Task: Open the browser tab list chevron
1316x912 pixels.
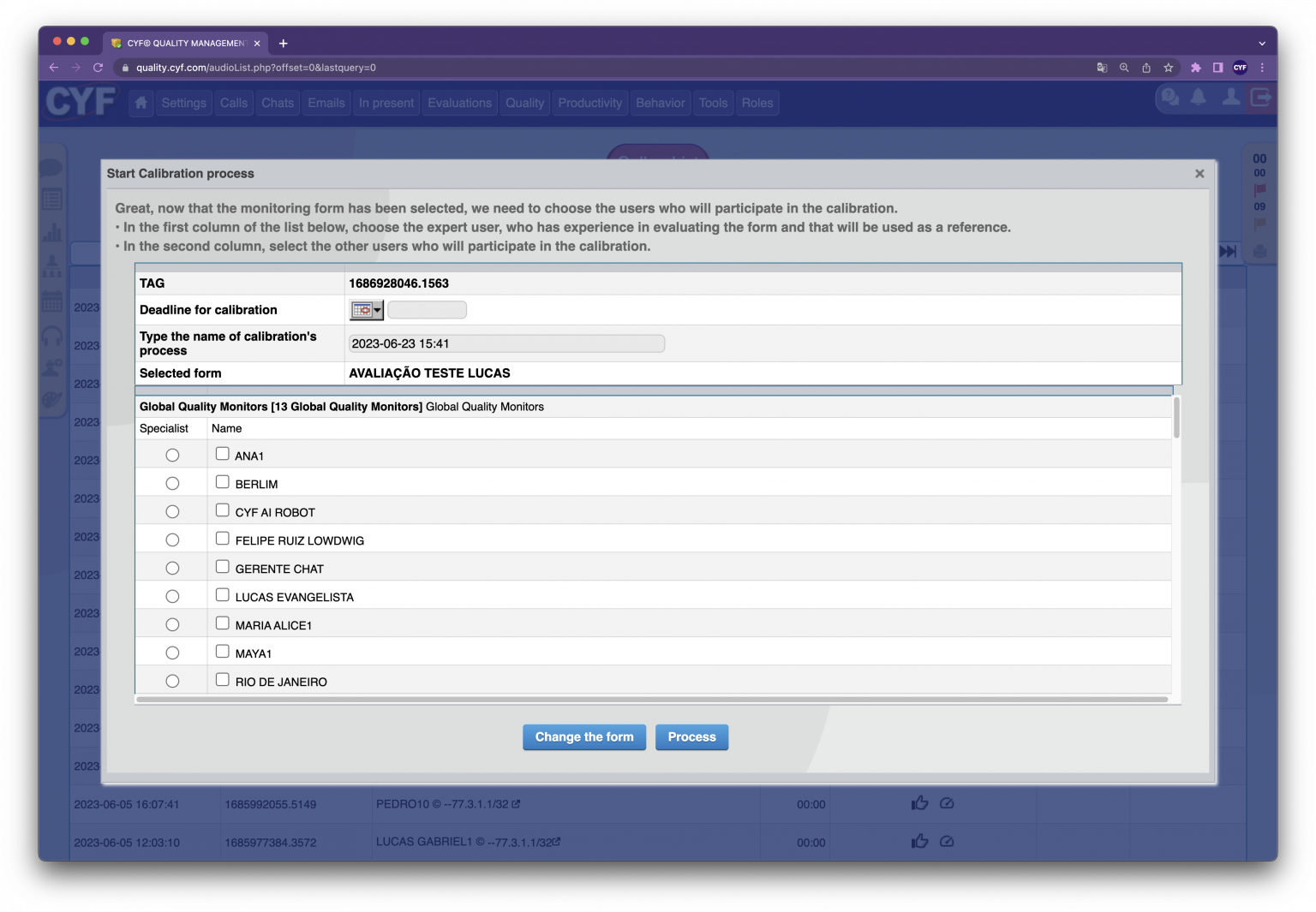Action: [1261, 44]
